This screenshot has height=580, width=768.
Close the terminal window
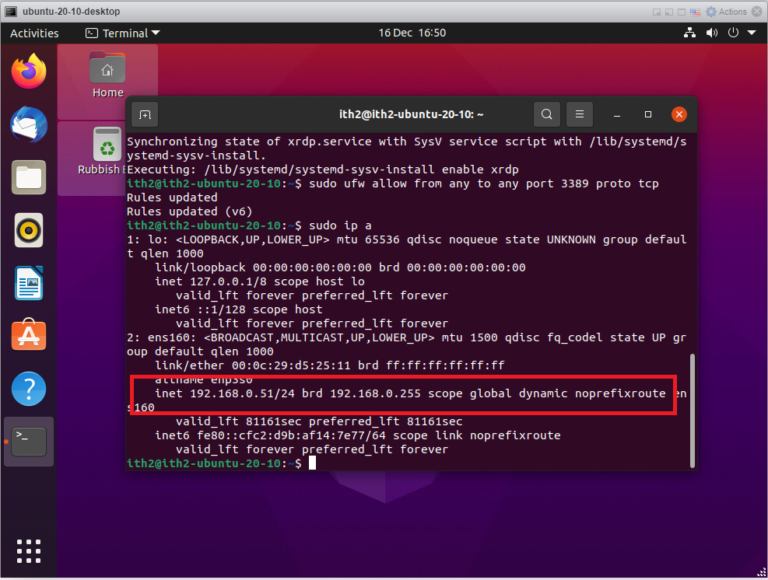[679, 115]
